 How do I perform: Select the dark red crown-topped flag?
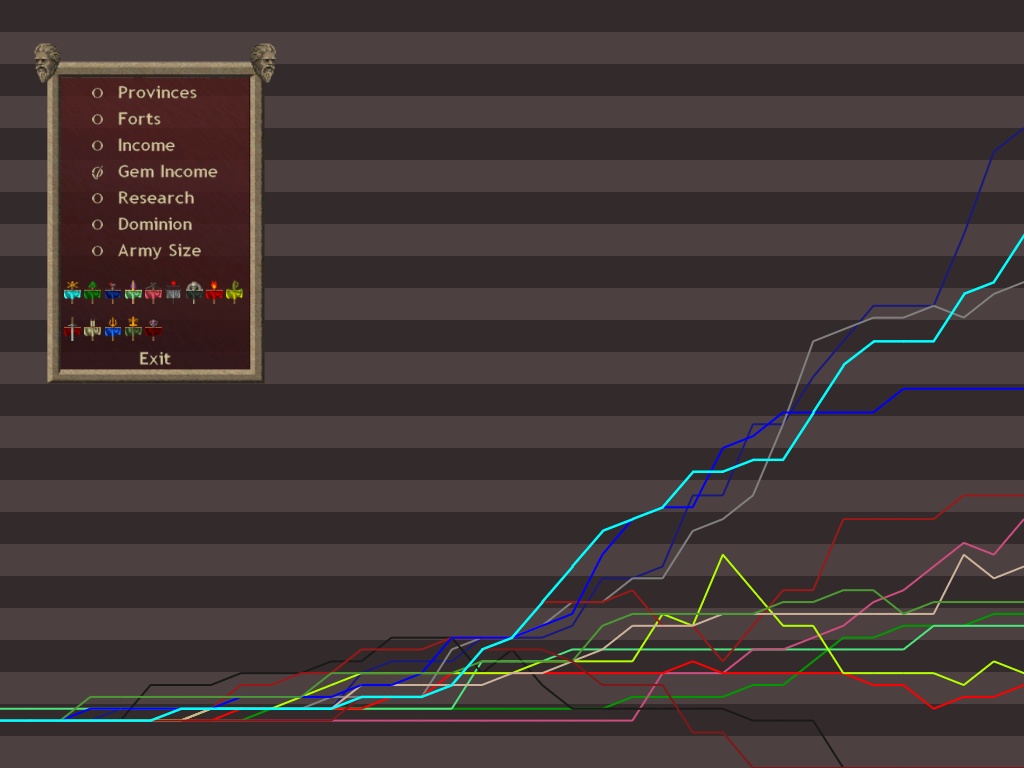tap(153, 328)
